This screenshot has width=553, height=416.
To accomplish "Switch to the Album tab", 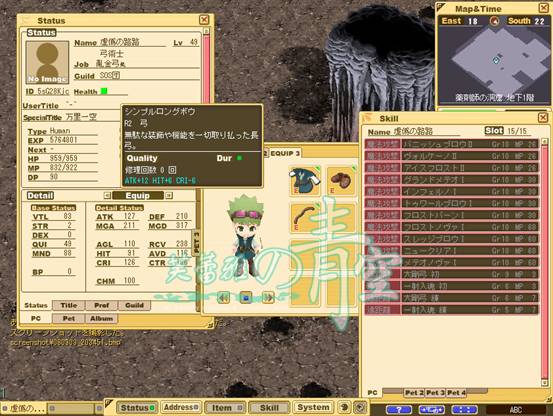I will coord(101,318).
